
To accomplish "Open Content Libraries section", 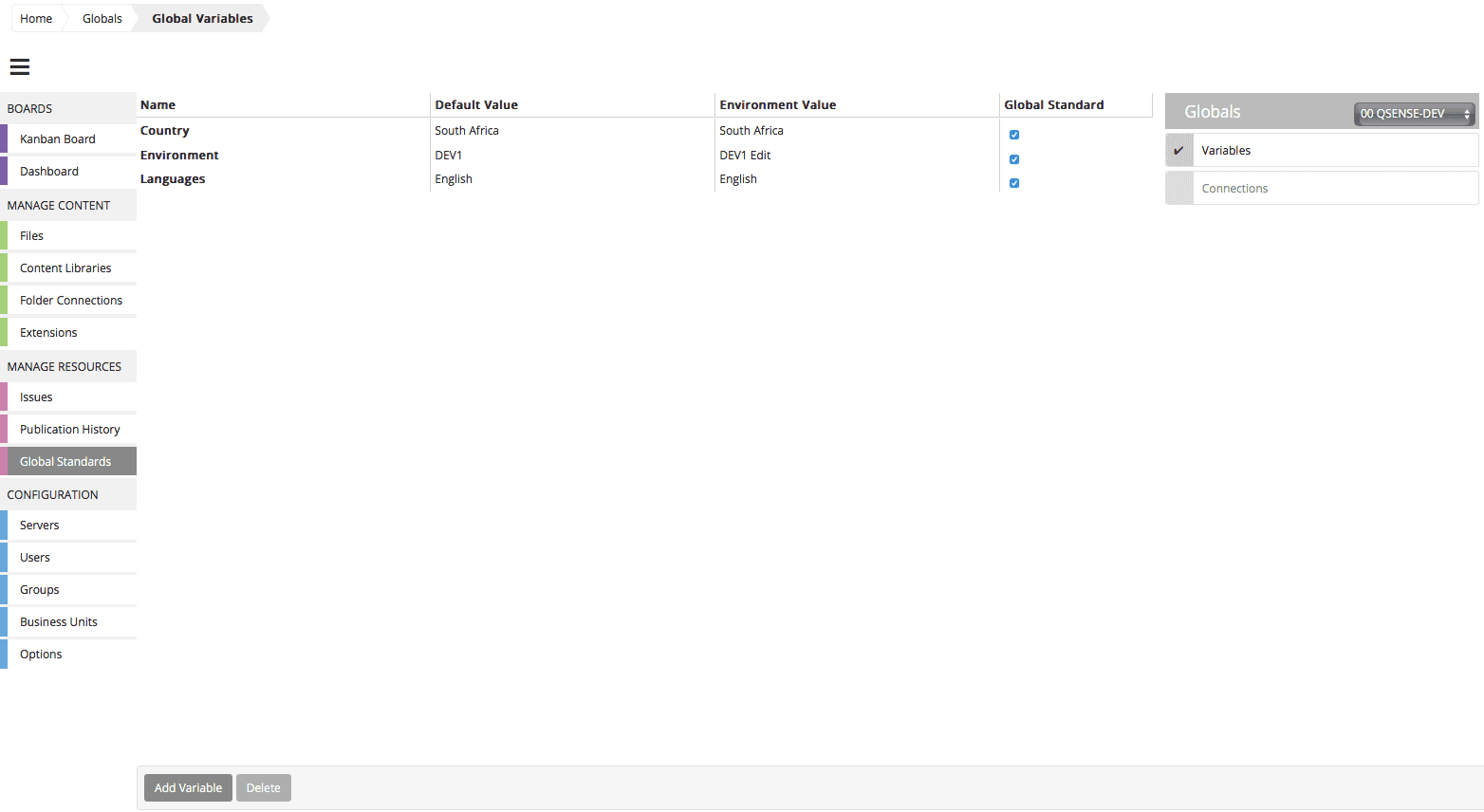I will [65, 268].
